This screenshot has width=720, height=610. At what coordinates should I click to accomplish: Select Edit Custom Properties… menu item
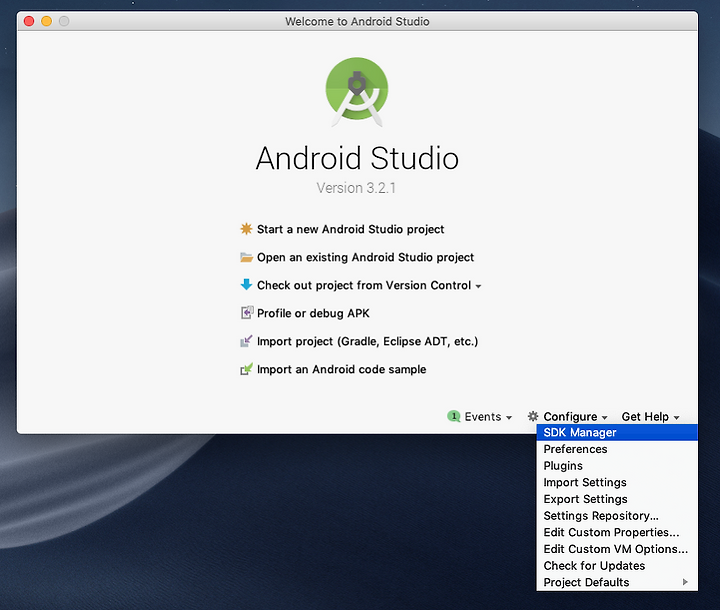pos(617,532)
